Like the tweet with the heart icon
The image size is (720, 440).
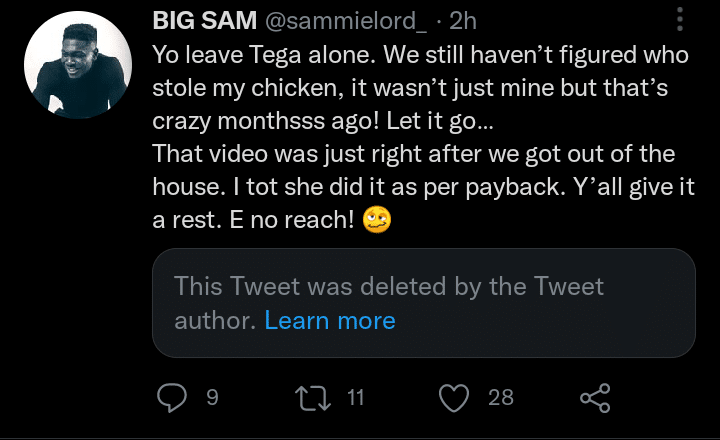[455, 398]
